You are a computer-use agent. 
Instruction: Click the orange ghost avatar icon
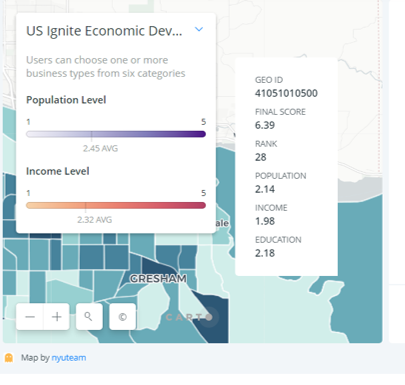click(x=9, y=358)
